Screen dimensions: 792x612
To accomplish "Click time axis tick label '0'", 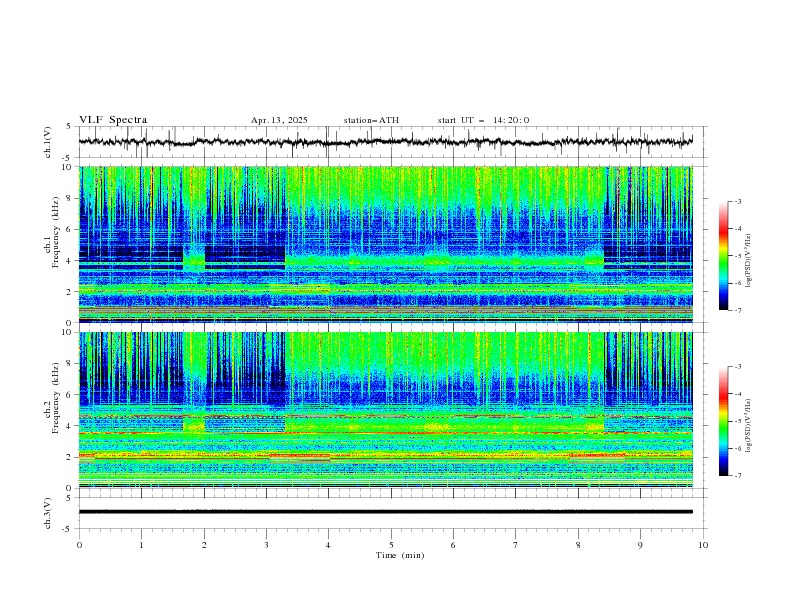I will pos(79,545).
